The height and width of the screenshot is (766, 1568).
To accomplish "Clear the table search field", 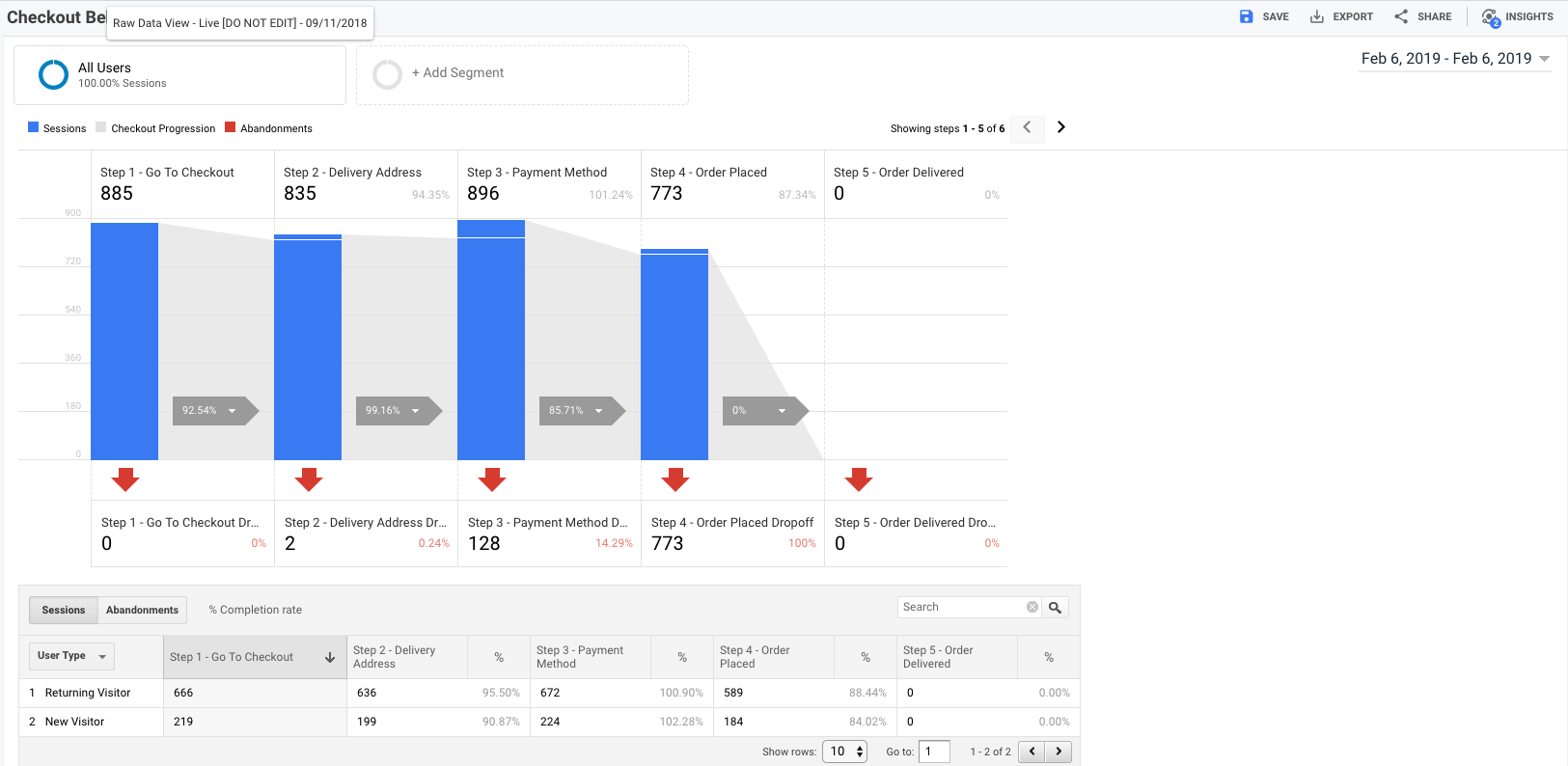I will click(x=1032, y=607).
